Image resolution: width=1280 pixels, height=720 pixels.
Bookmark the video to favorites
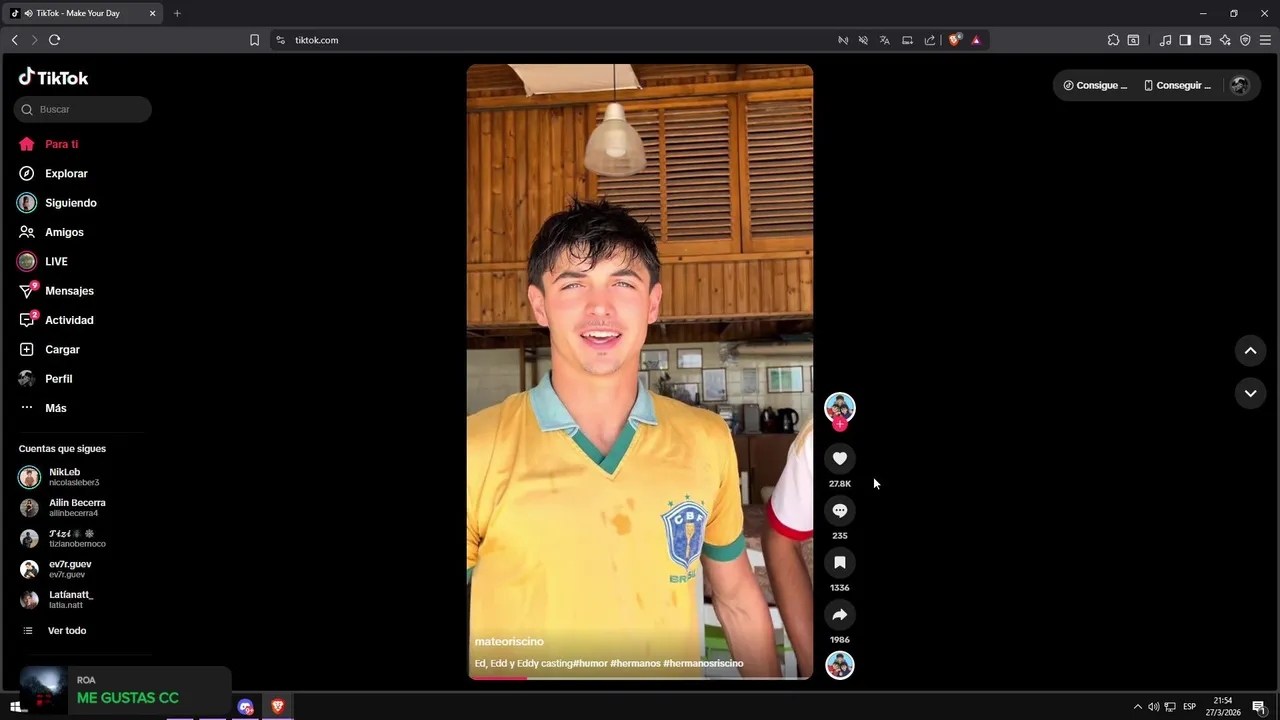tap(840, 562)
